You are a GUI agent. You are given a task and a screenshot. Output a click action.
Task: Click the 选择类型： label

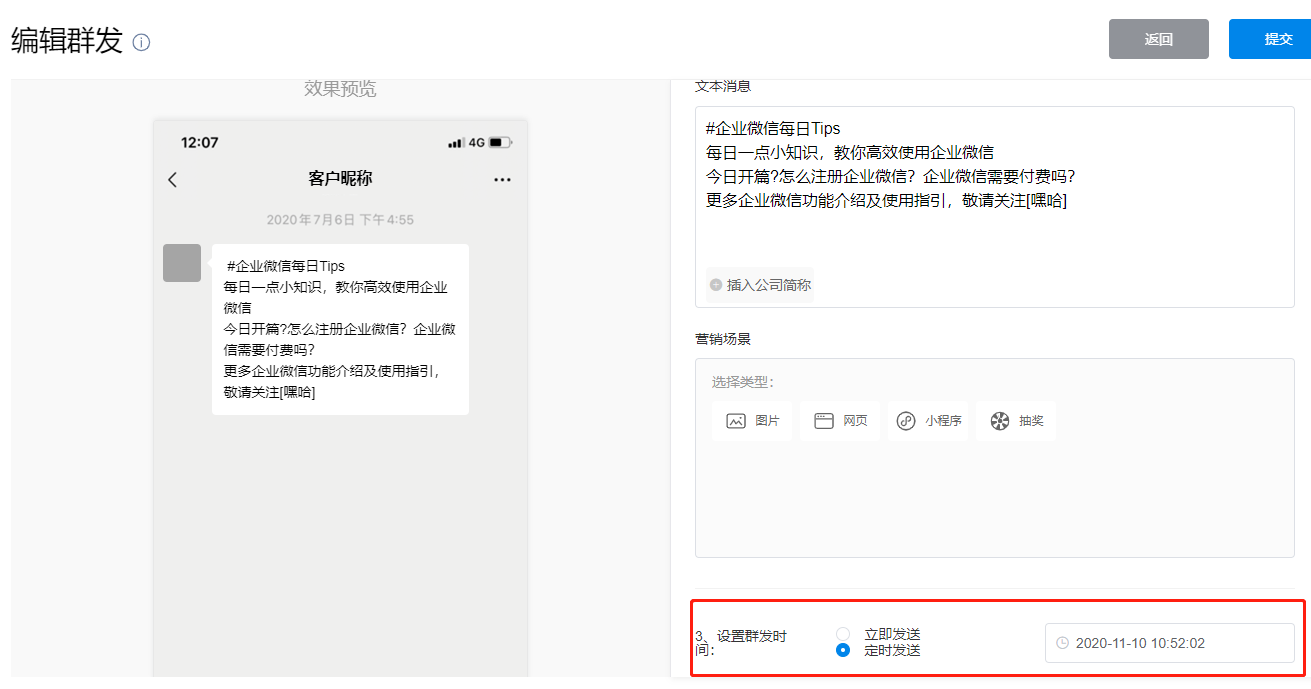pos(743,382)
